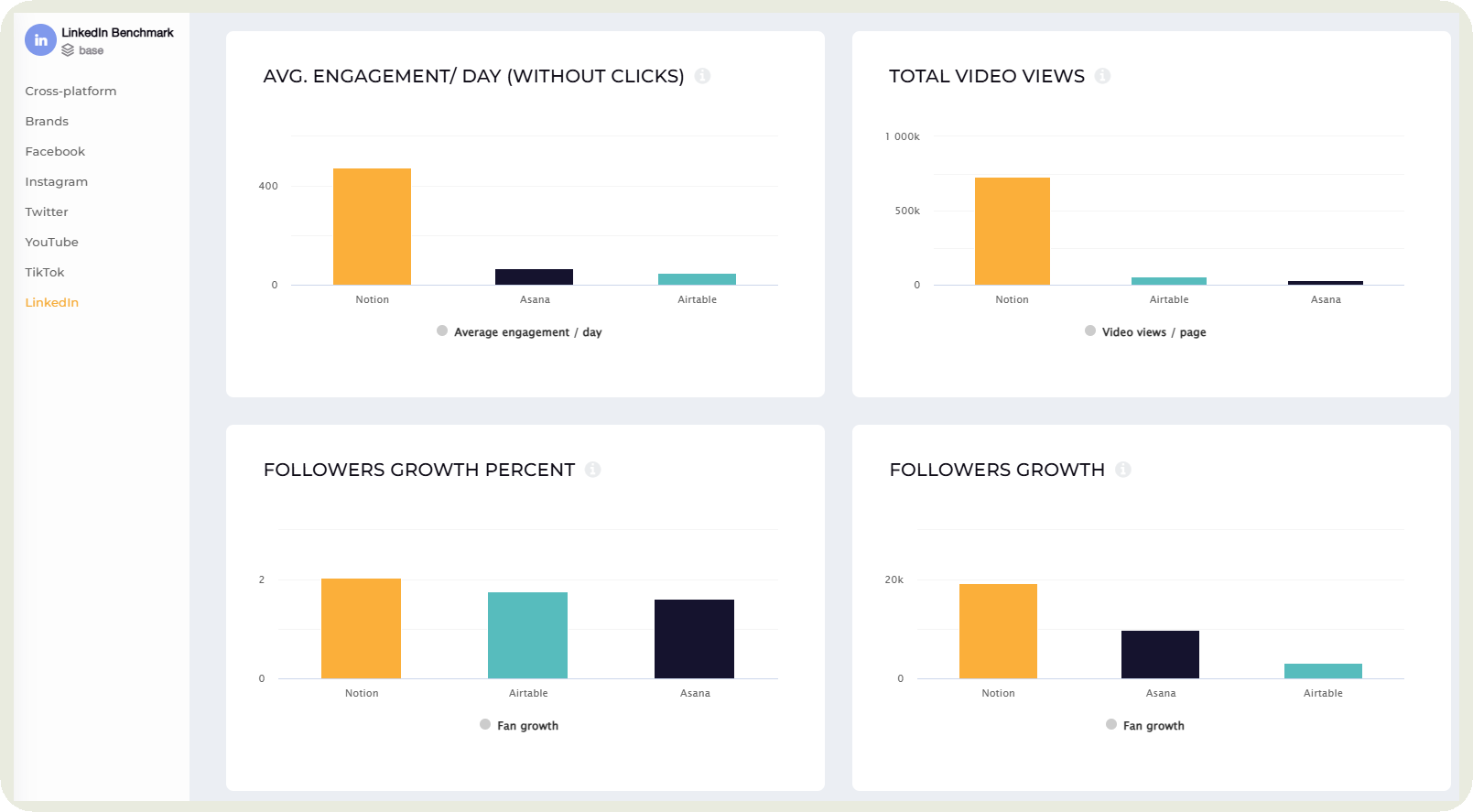
Task: Click the '1 000k' axis value
Action: (903, 136)
